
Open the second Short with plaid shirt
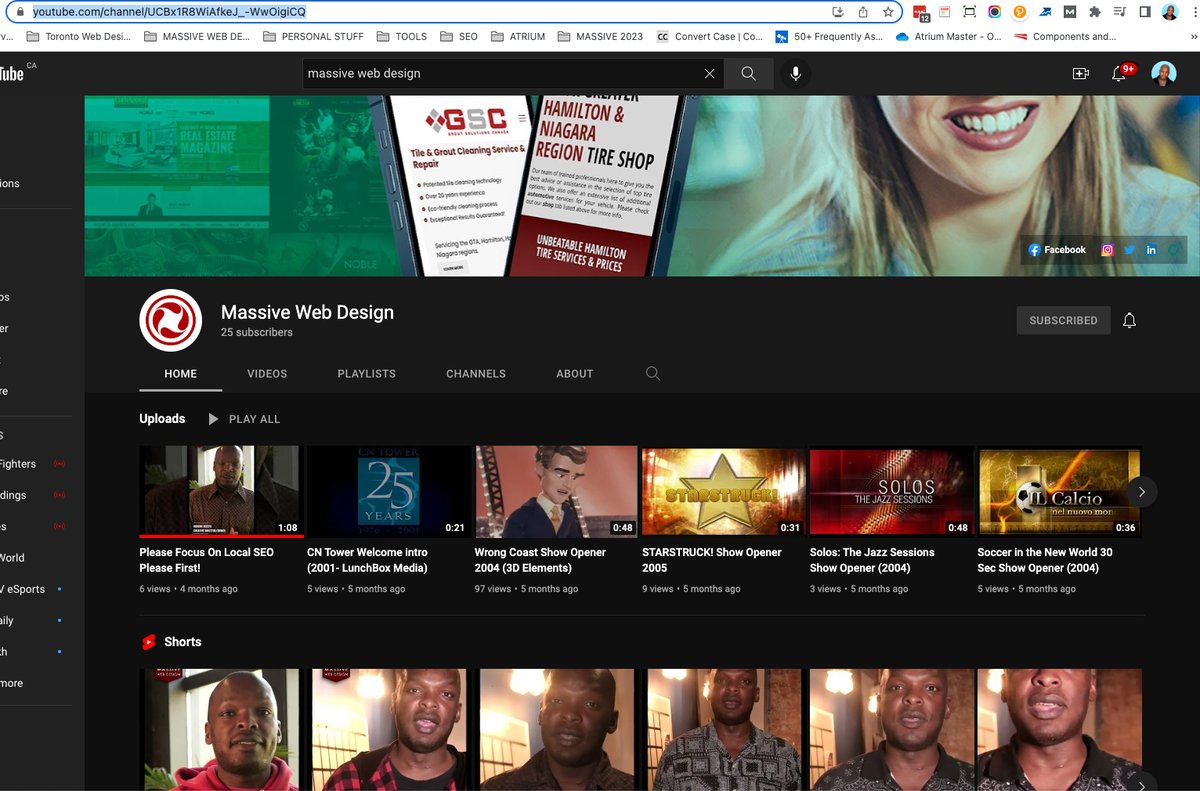388,730
